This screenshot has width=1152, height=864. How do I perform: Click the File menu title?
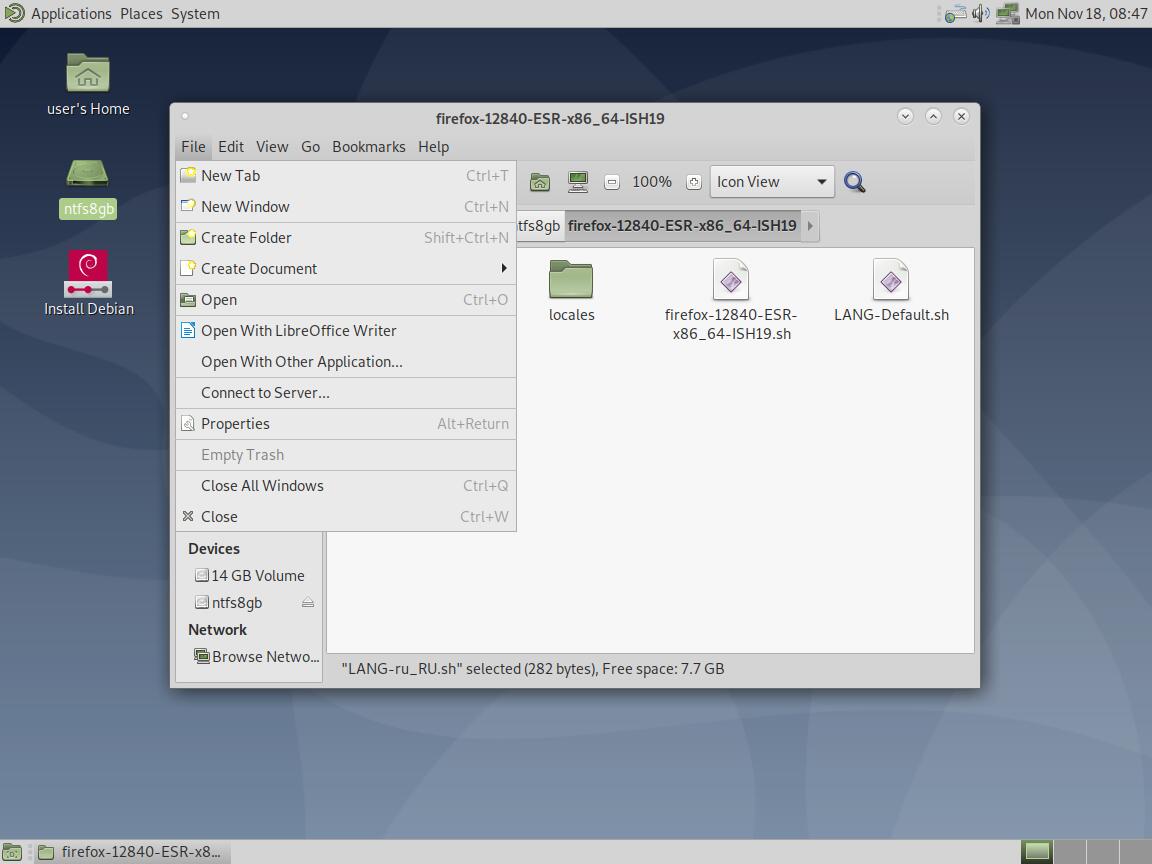193,147
